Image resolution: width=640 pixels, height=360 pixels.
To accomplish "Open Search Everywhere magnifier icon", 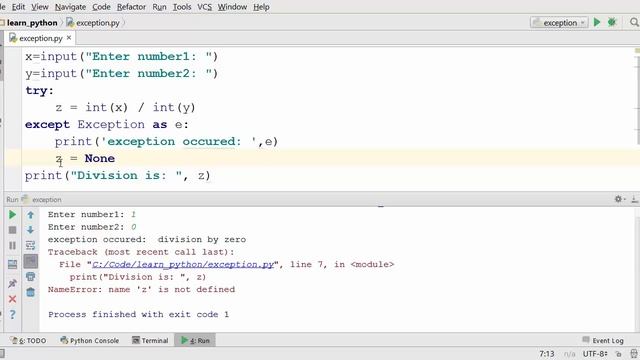I will point(634,22).
